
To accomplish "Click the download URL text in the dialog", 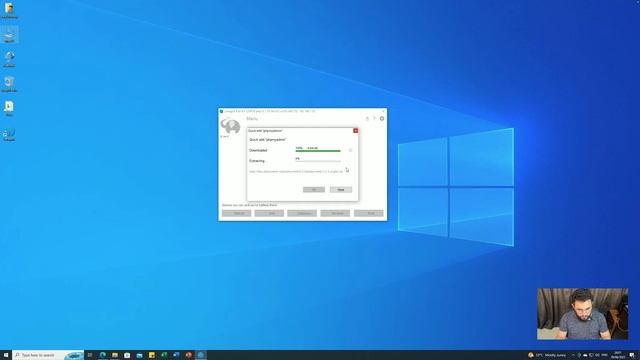I will pos(296,171).
